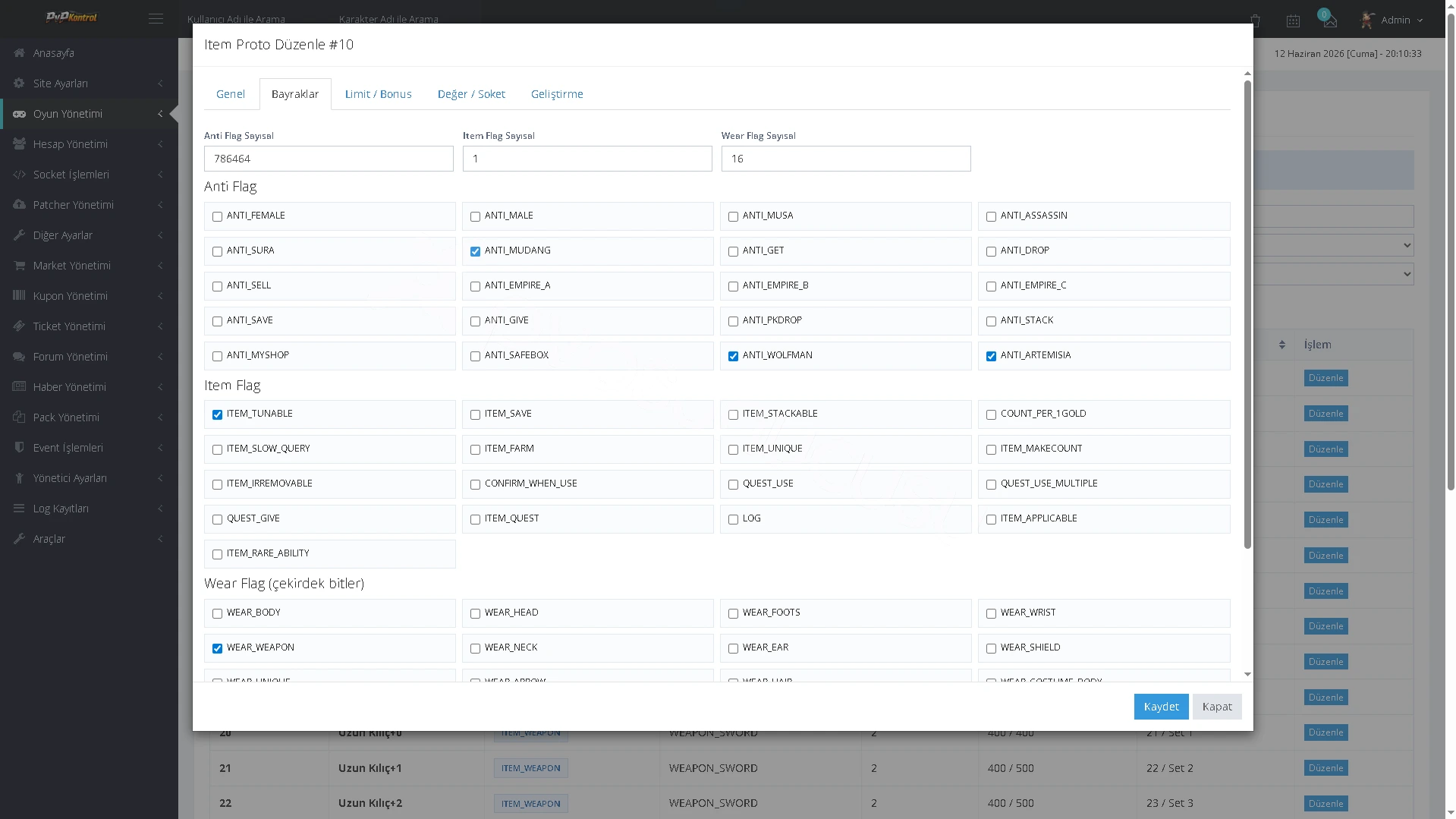Click the Forum Yönetimi chat icon
1456x819 pixels.
coord(19,357)
